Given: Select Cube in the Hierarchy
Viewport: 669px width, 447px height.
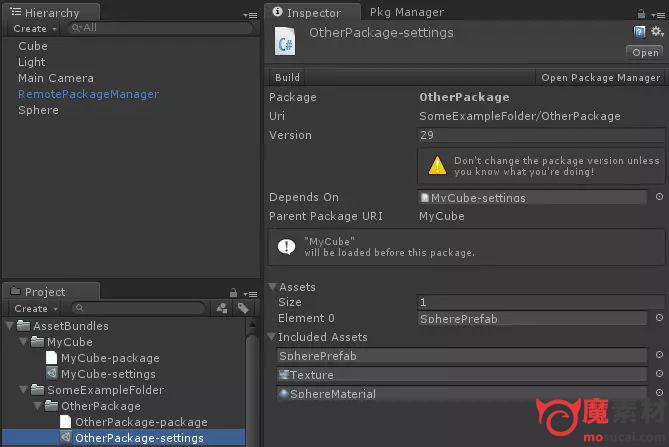Looking at the screenshot, I should pyautogui.click(x=33, y=46).
